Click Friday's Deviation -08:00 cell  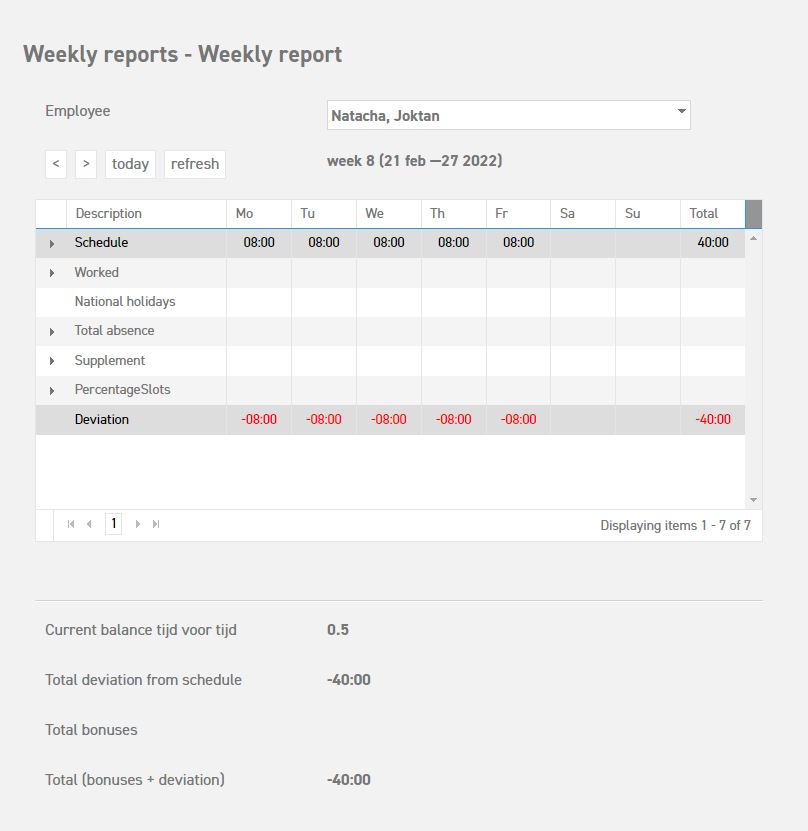coord(518,420)
